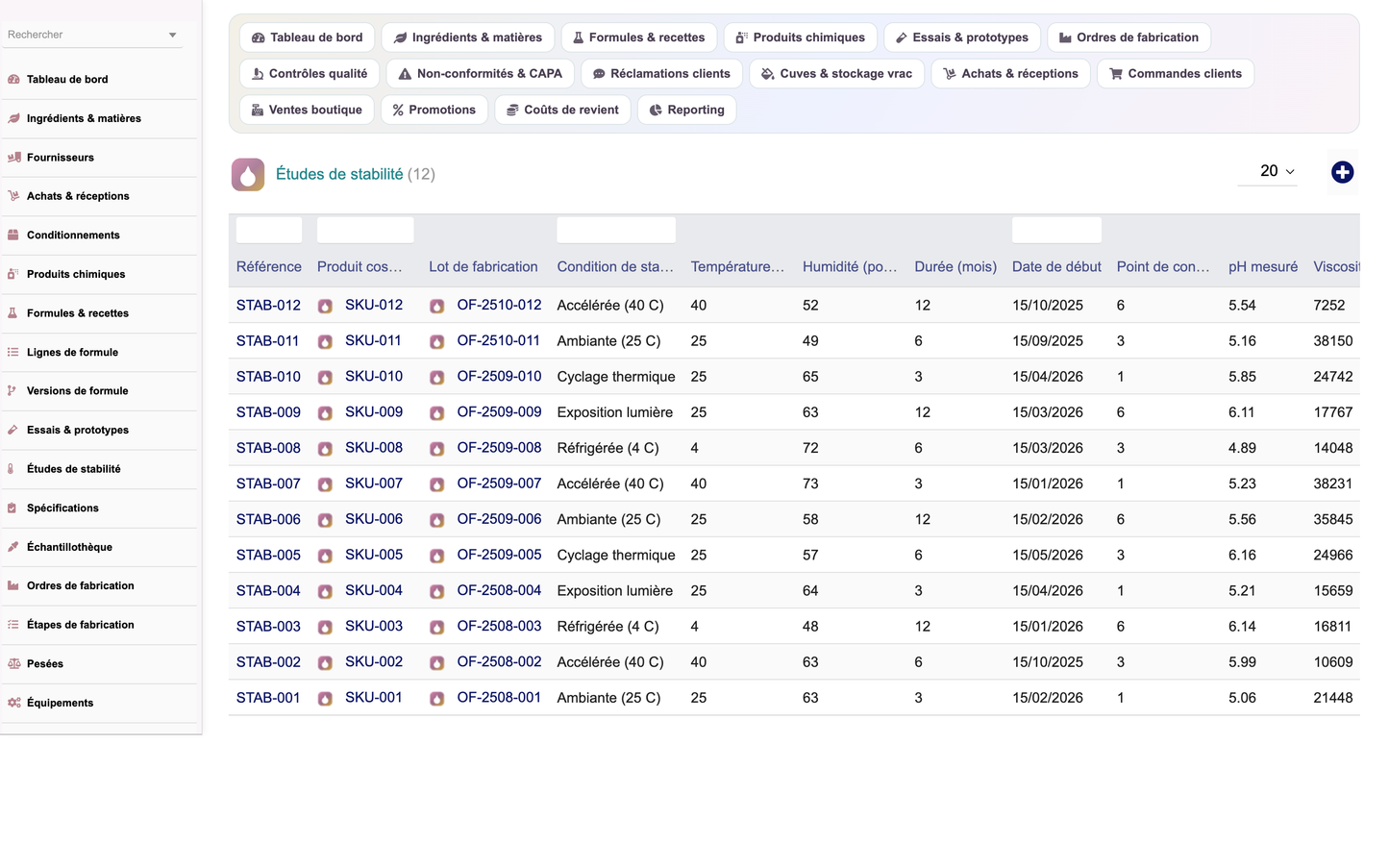Open the Réclamations clients top tab
The width and height of the screenshot is (1389, 868).
point(661,74)
